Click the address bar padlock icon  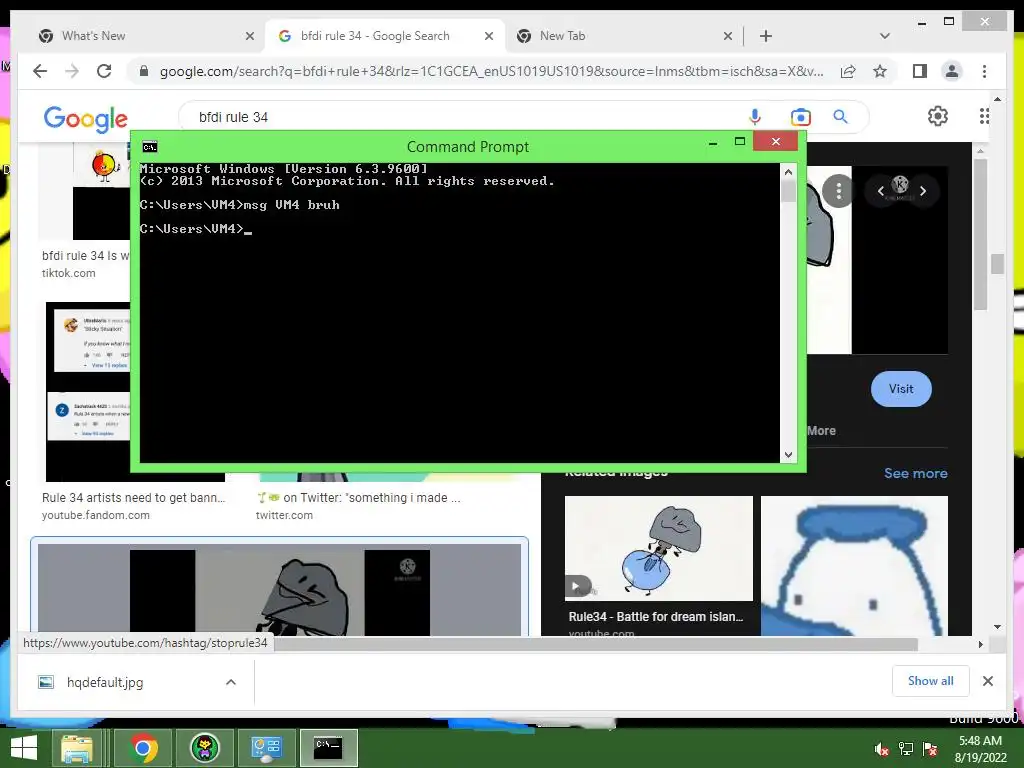[x=144, y=71]
